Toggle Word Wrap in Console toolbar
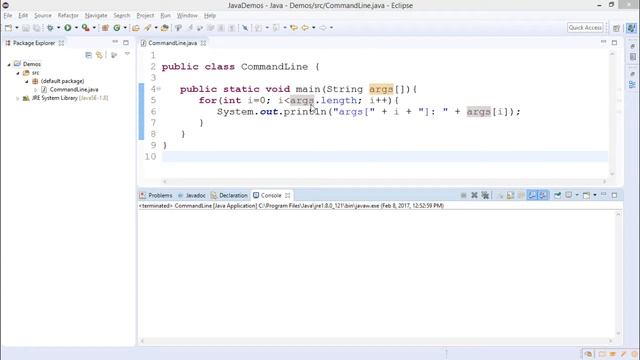640x360 pixels. click(x=521, y=196)
